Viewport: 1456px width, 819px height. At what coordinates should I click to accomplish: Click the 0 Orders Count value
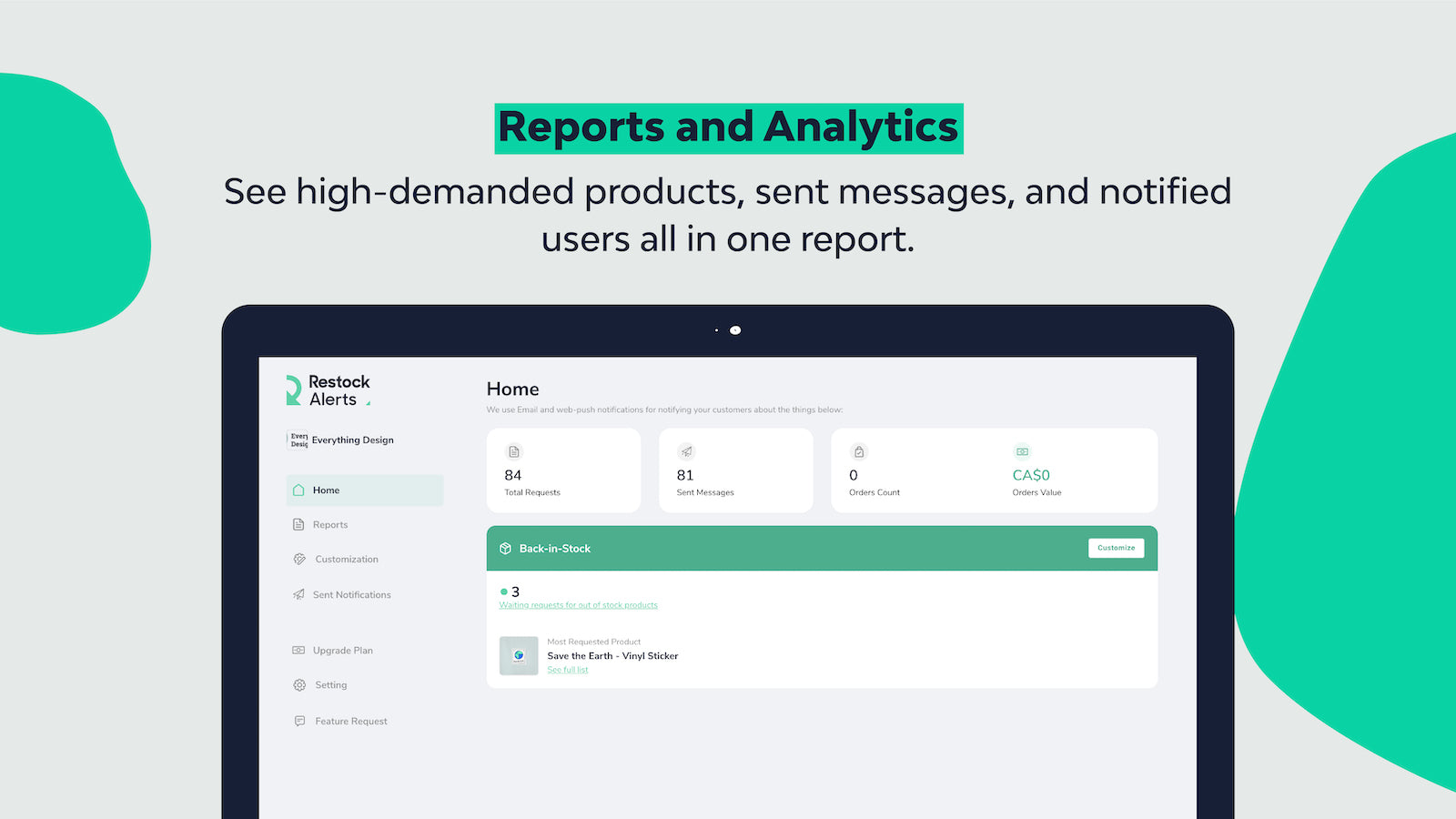click(854, 476)
